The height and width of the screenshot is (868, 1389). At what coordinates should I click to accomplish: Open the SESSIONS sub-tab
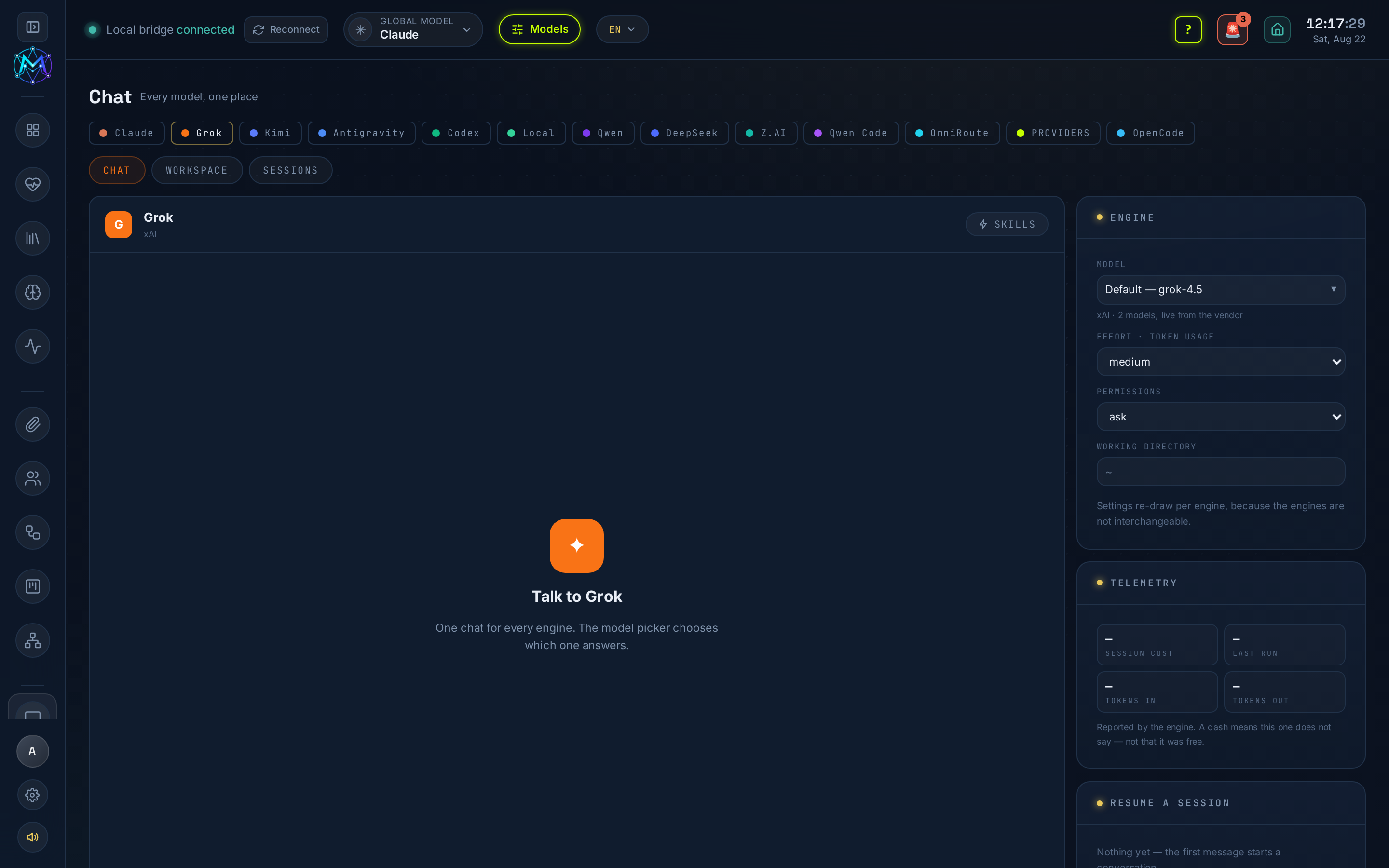click(290, 171)
